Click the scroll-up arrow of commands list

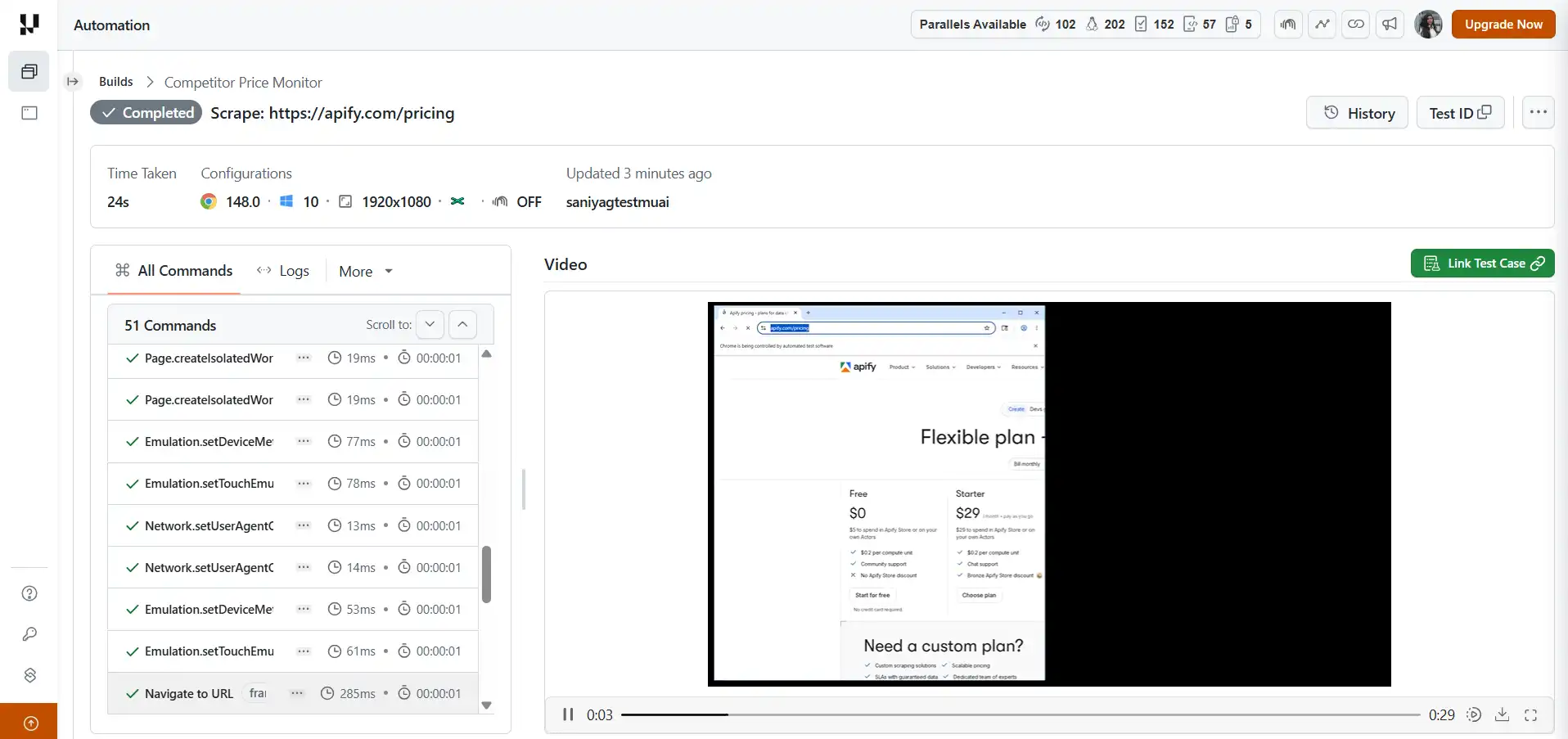[x=487, y=354]
